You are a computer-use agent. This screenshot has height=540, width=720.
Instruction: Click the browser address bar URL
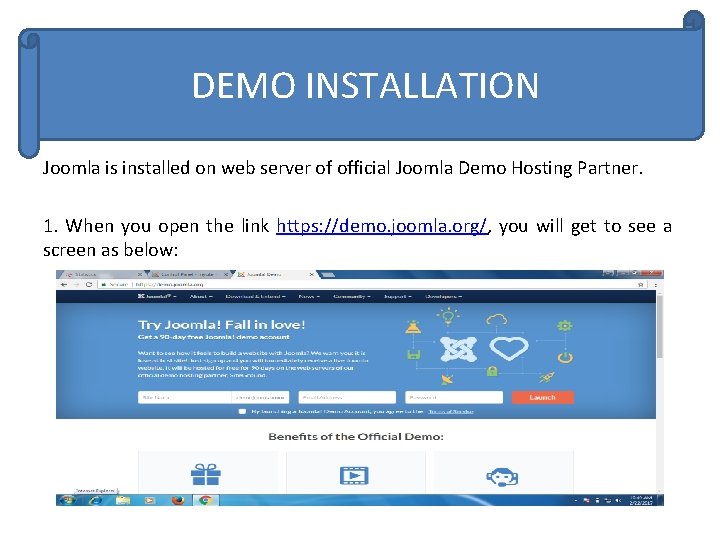tap(169, 285)
